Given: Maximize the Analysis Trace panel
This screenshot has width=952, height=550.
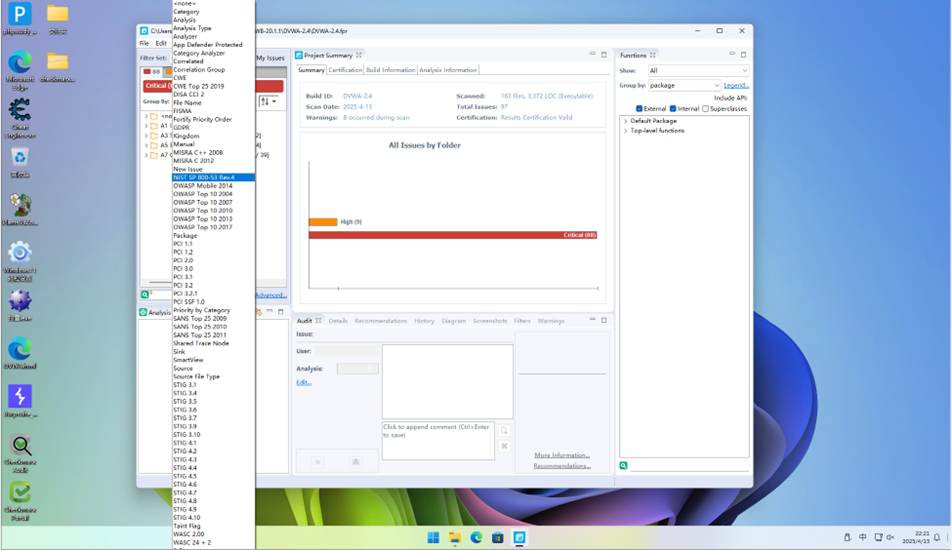Looking at the screenshot, I should [280, 311].
